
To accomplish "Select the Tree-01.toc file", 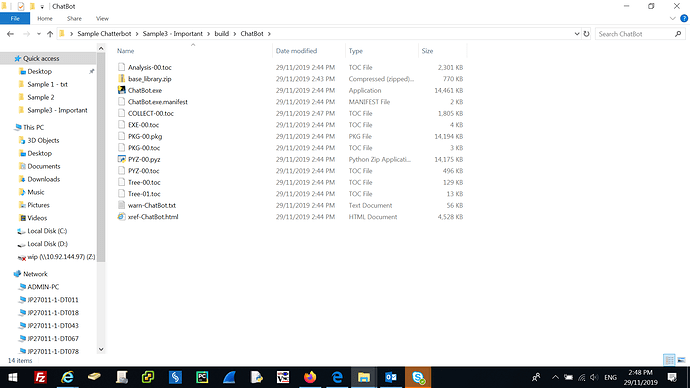I will [x=144, y=194].
